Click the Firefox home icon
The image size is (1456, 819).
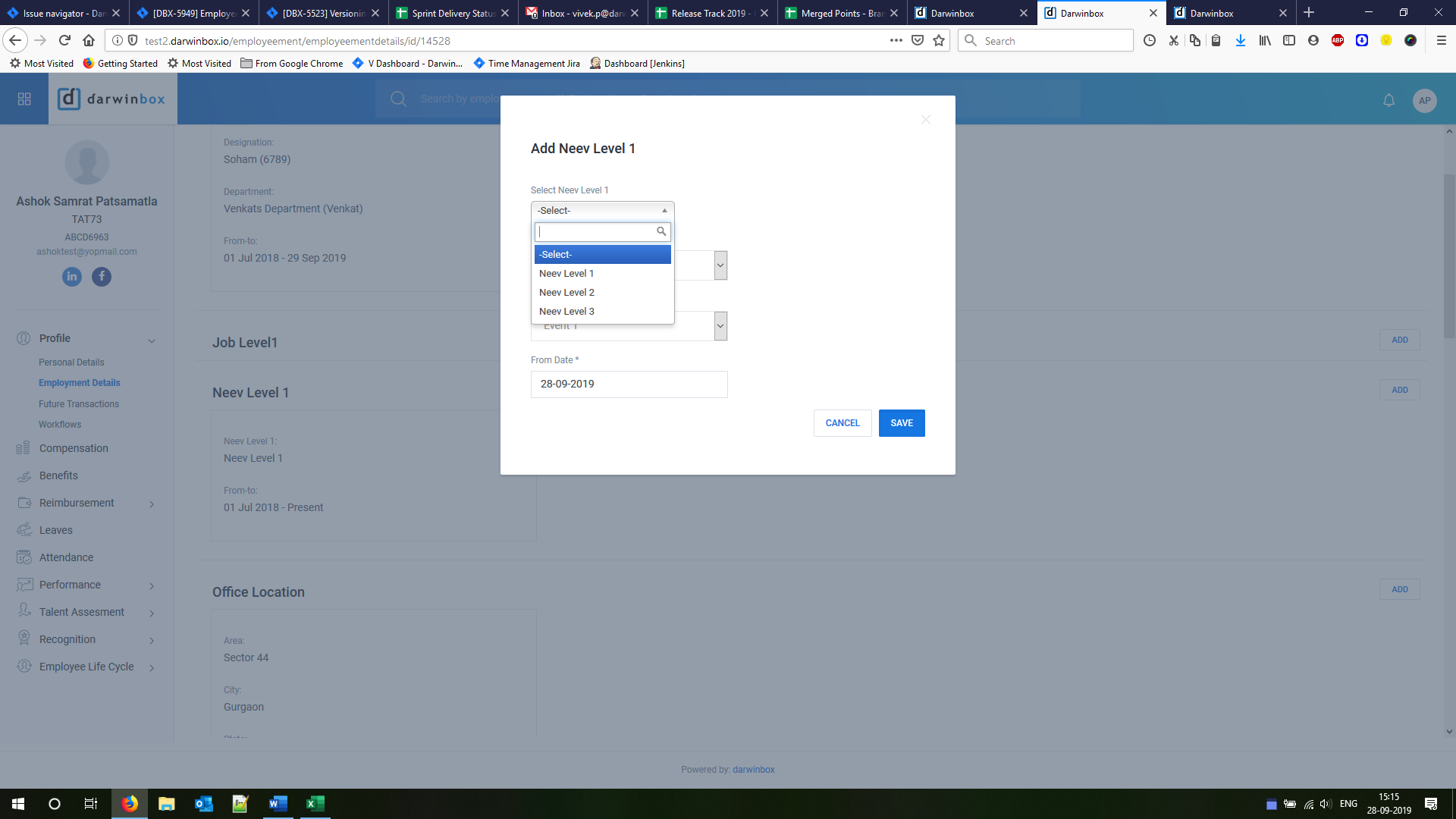(89, 41)
